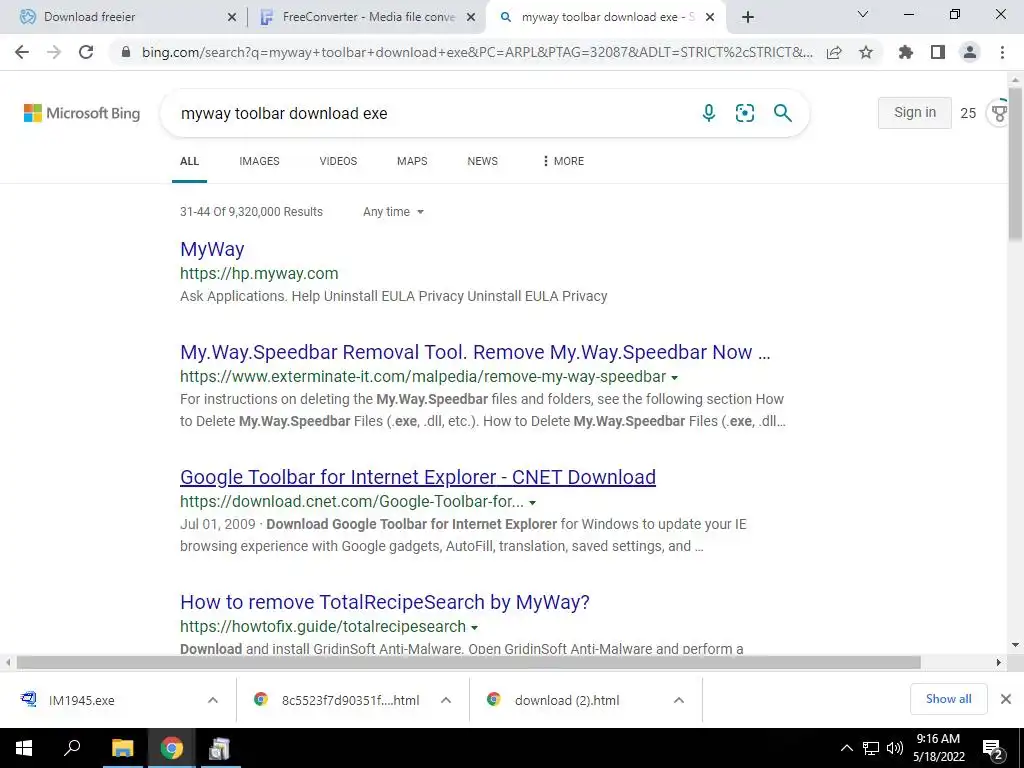The width and height of the screenshot is (1024, 768).
Task: Expand options for download (2).html
Action: [x=679, y=700]
